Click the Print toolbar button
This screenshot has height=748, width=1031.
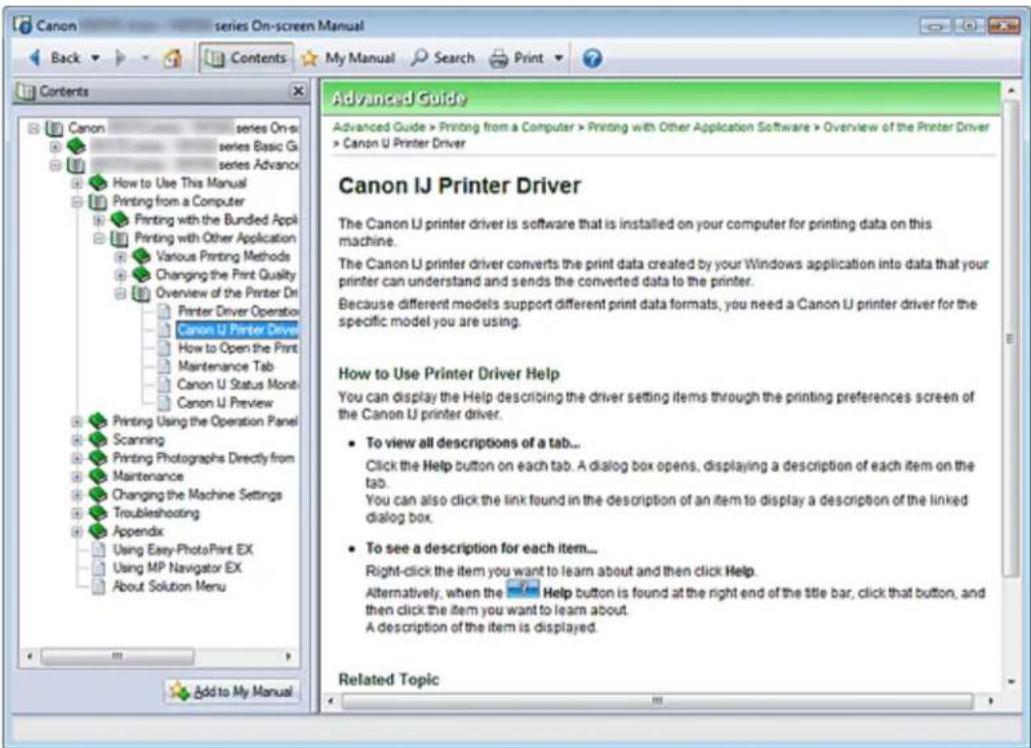pyautogui.click(x=517, y=58)
